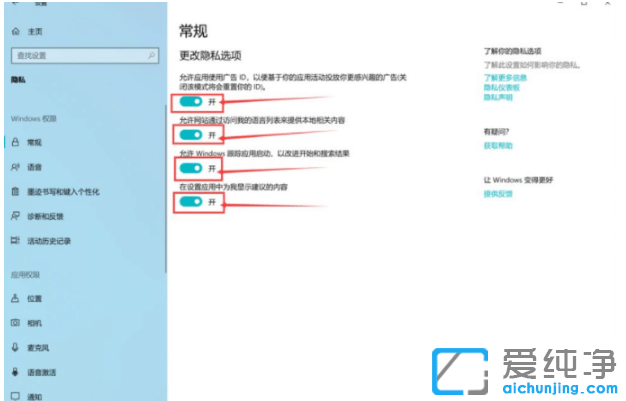This screenshot has height=401, width=626.
Task: Open the 语音 speech settings icon
Action: [x=15, y=166]
